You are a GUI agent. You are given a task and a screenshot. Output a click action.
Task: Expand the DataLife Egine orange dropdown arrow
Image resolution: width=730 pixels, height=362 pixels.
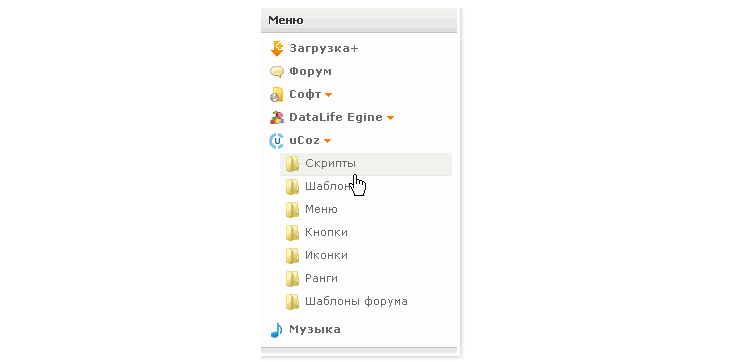[x=390, y=118]
